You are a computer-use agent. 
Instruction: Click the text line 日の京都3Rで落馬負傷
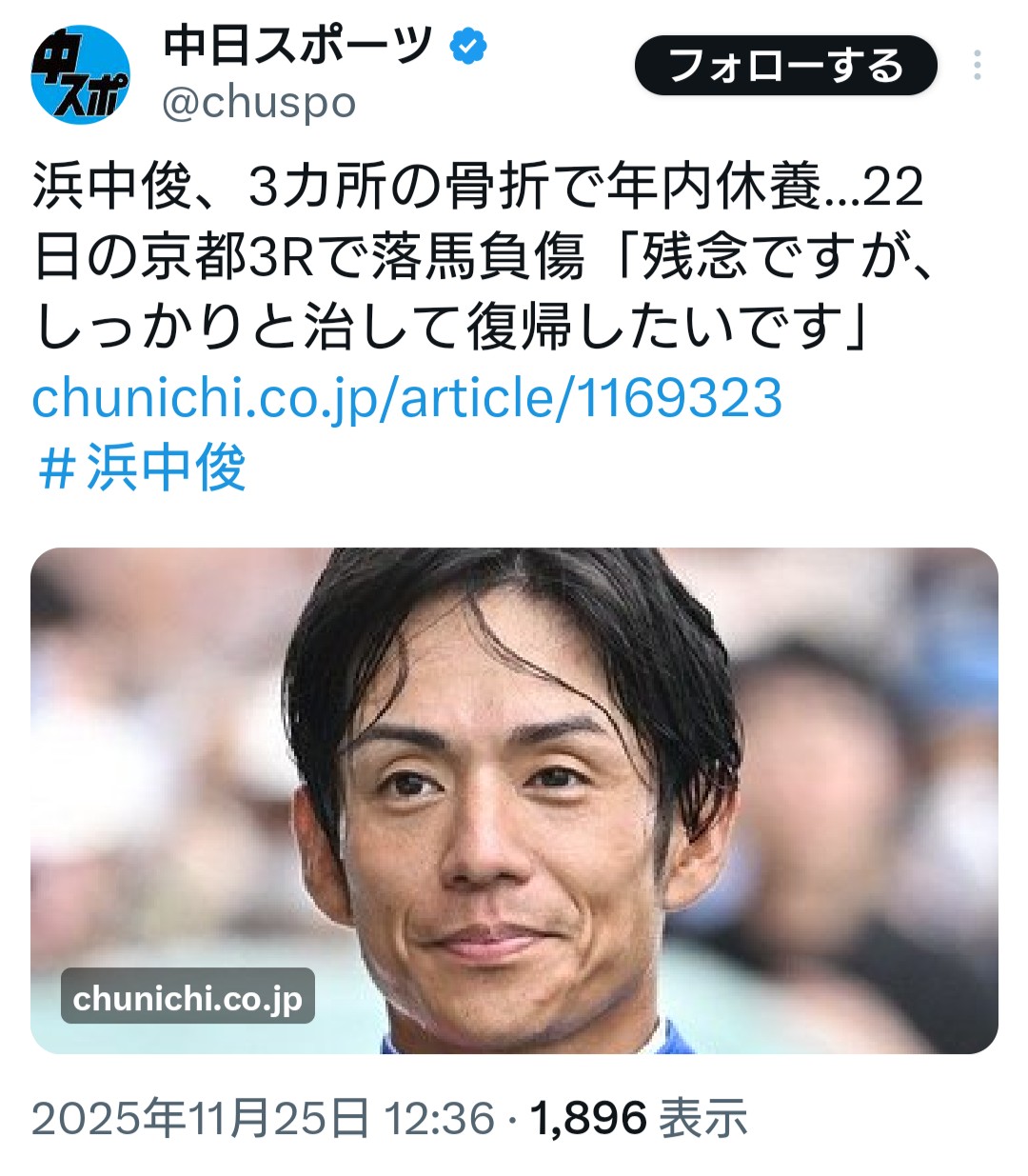click(x=308, y=257)
